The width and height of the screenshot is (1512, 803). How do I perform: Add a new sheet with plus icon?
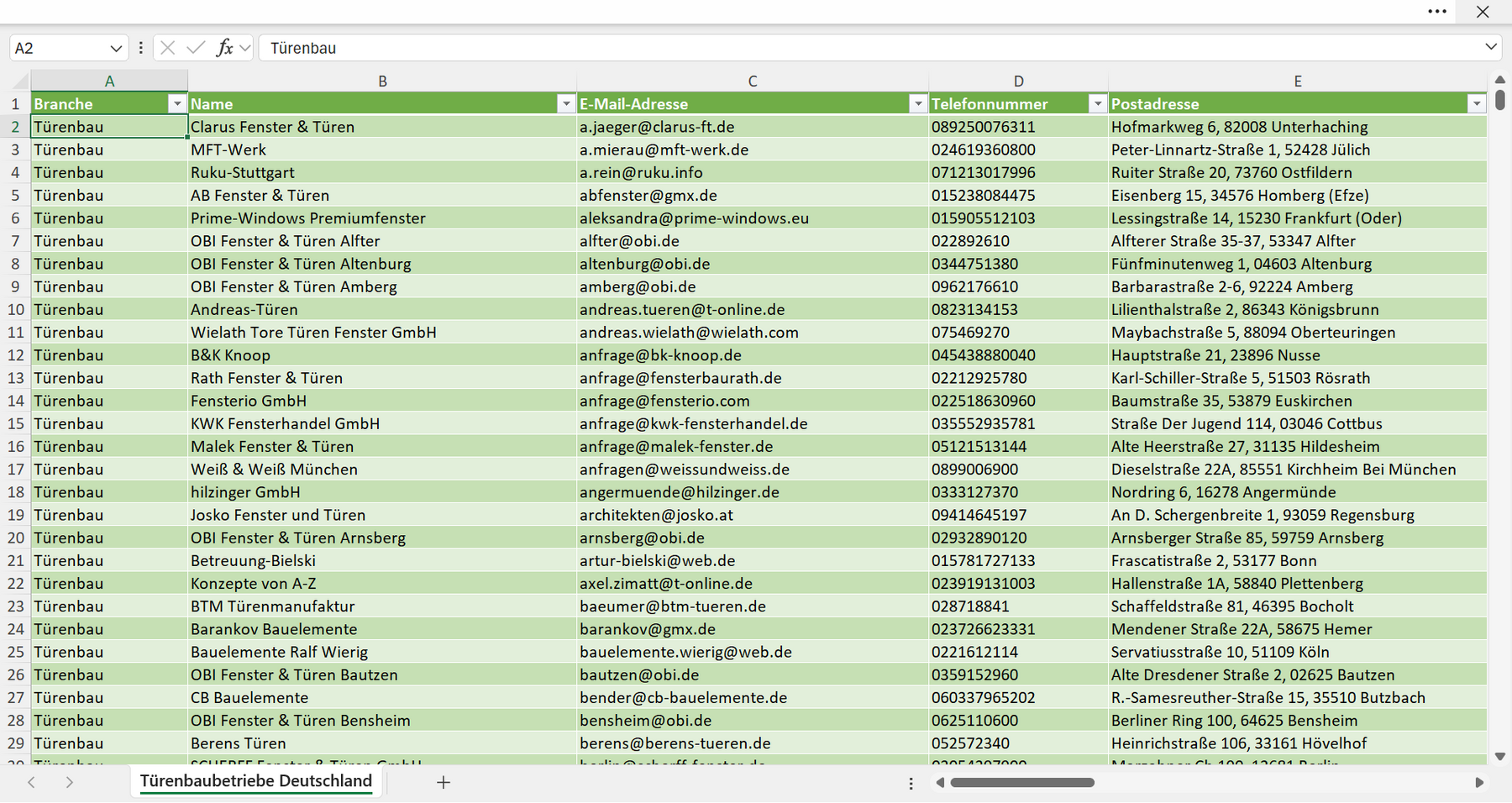(444, 782)
